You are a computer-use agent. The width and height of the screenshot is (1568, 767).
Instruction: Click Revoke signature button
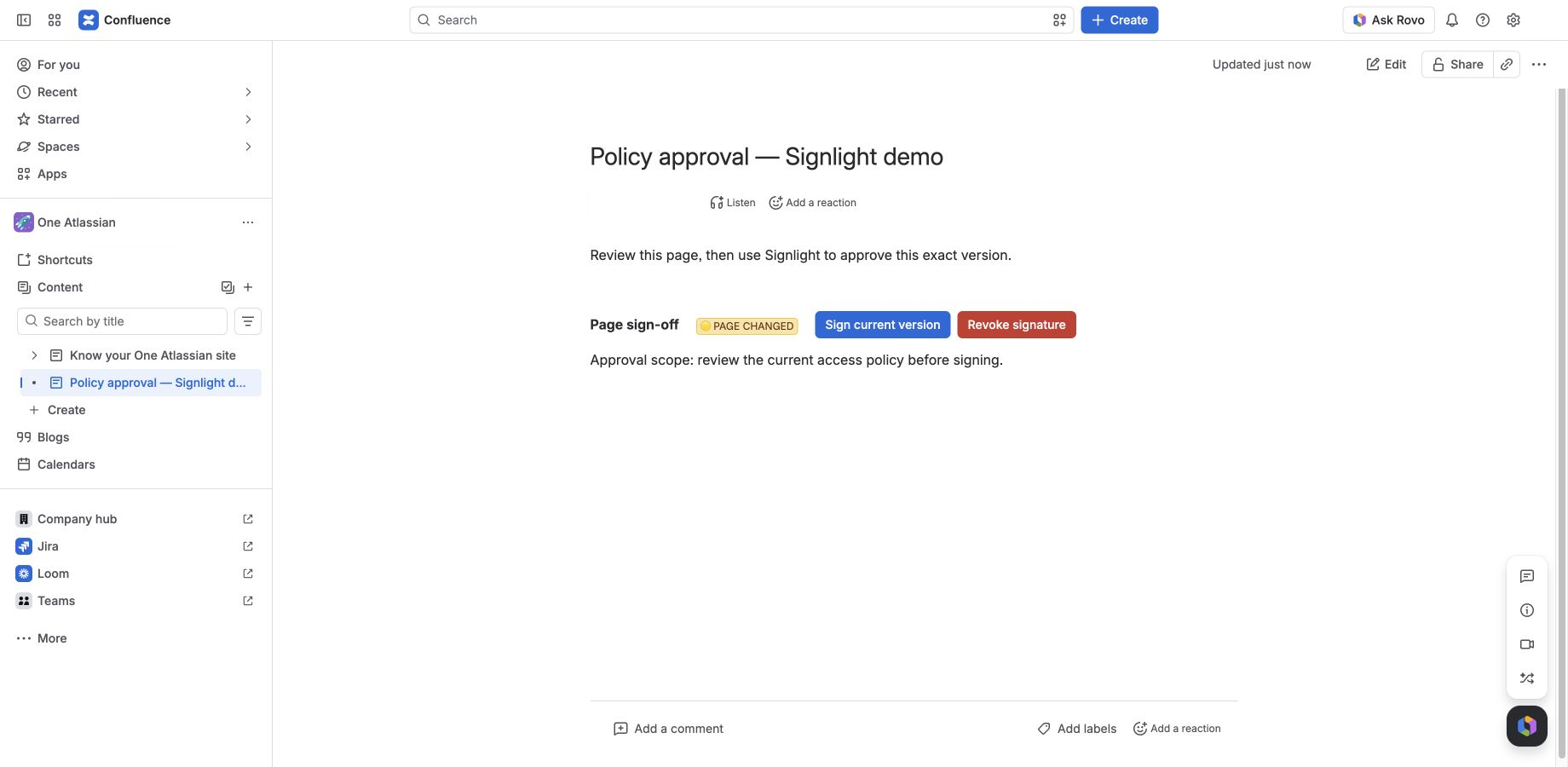(1017, 325)
